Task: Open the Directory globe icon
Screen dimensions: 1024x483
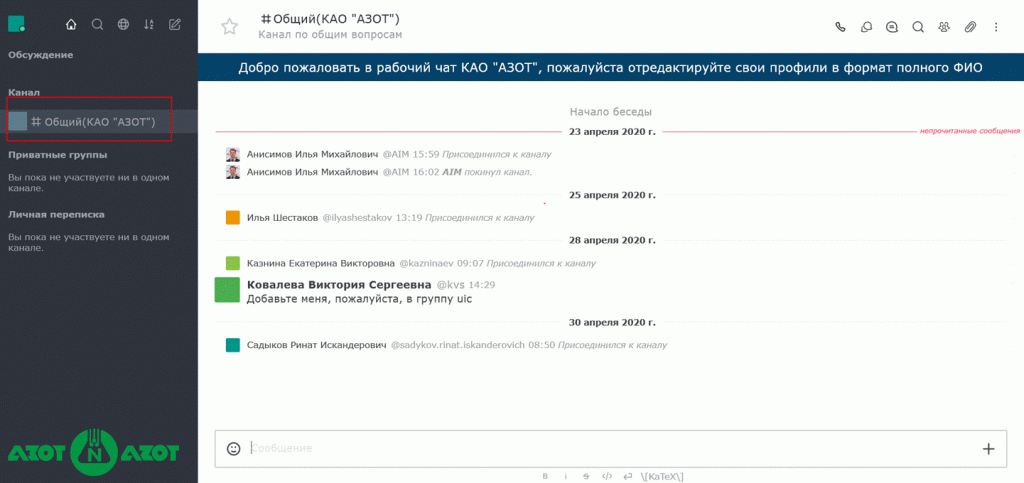Action: 123,25
